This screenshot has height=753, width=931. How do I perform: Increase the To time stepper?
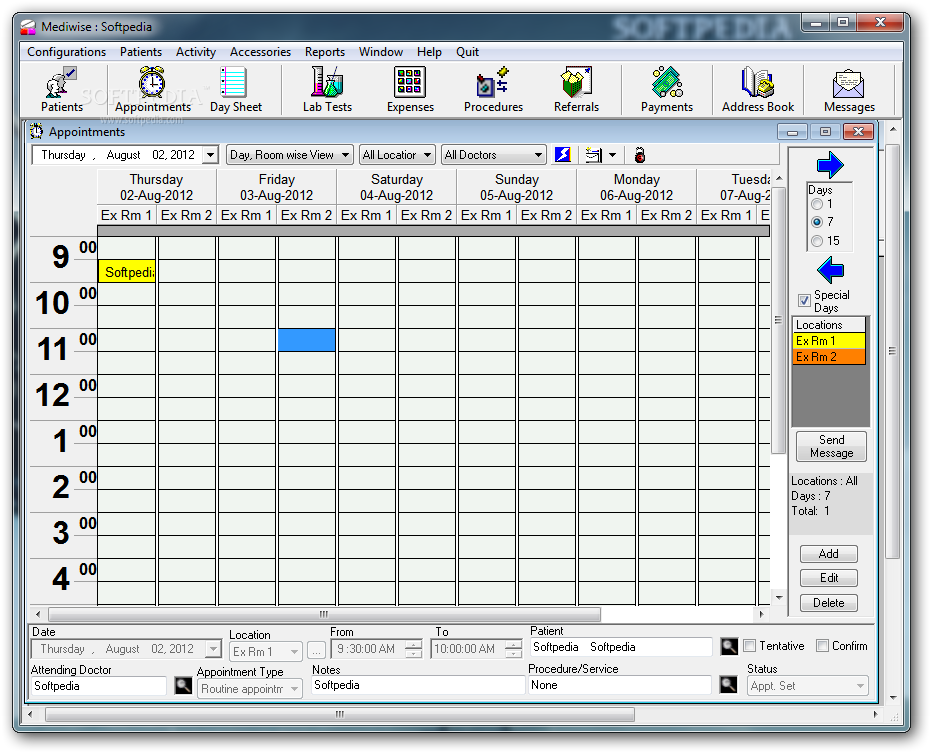point(513,645)
